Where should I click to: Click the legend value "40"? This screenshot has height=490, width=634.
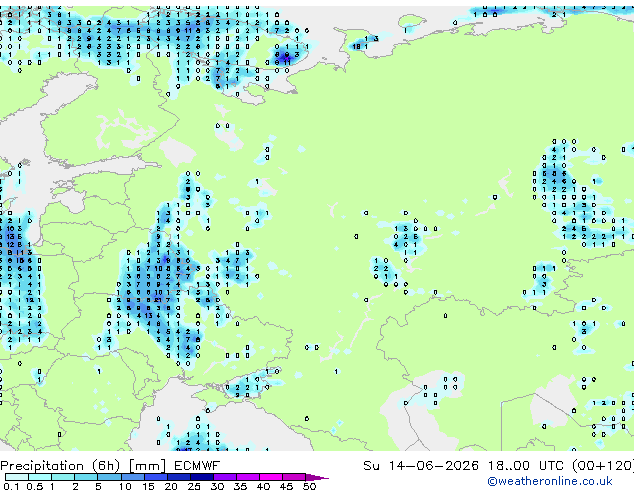pyautogui.click(x=263, y=486)
